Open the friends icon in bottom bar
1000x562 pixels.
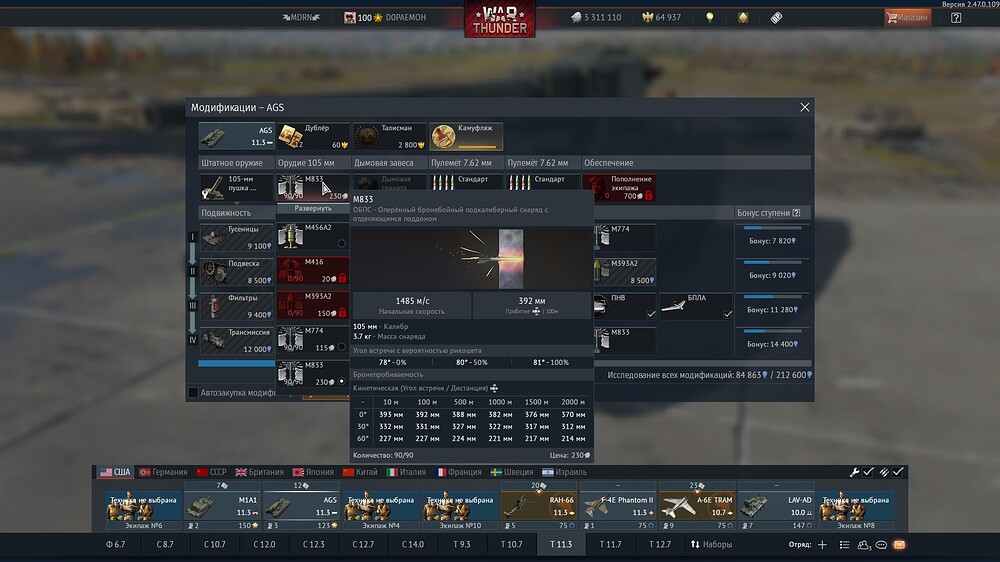[x=864, y=544]
